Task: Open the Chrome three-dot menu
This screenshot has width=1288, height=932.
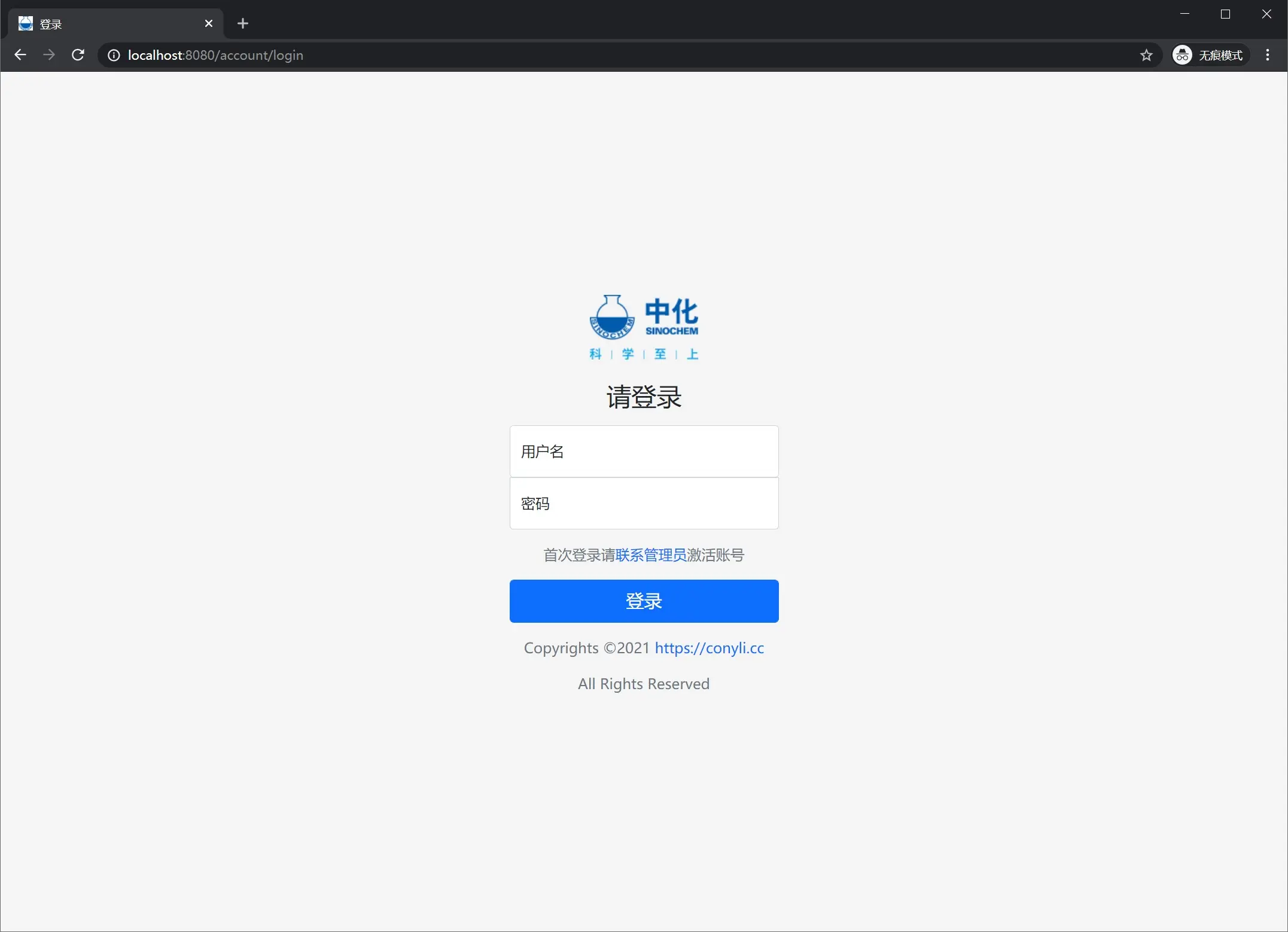Action: click(1268, 55)
